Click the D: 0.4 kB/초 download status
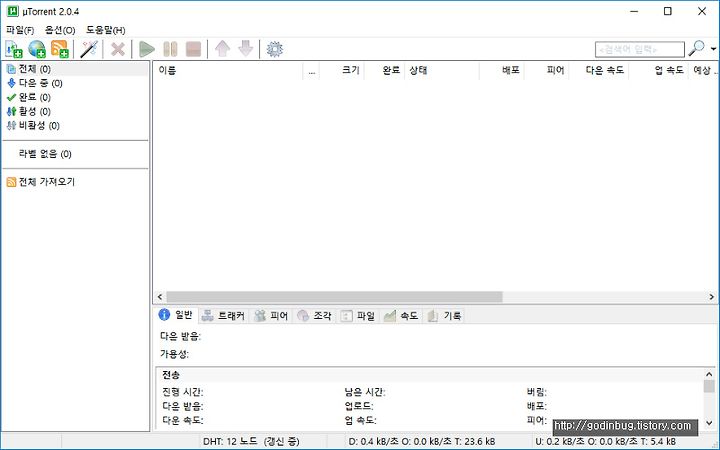The image size is (720, 450). [422, 442]
